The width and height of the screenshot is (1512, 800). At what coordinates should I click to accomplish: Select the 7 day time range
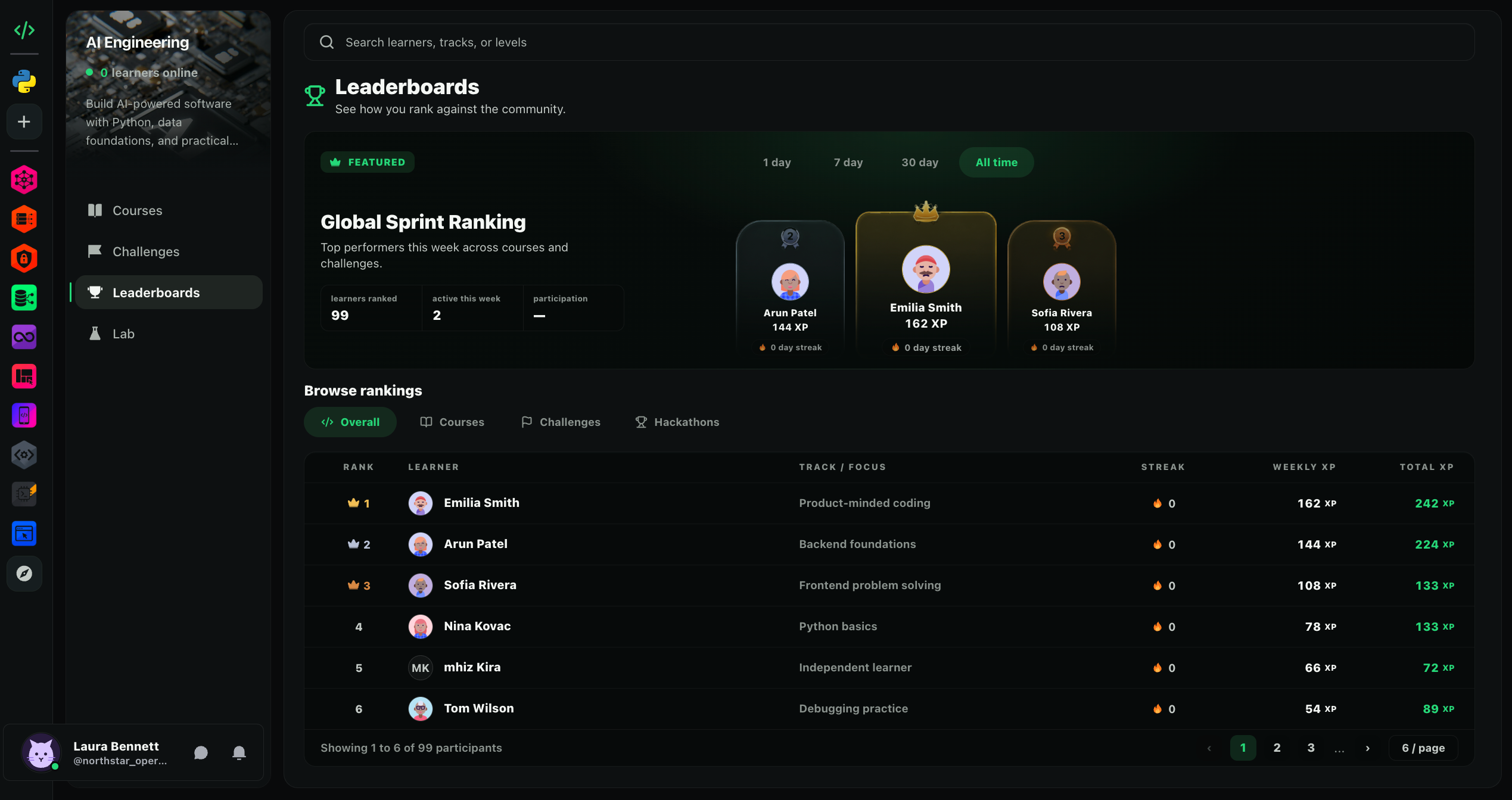[x=848, y=162]
